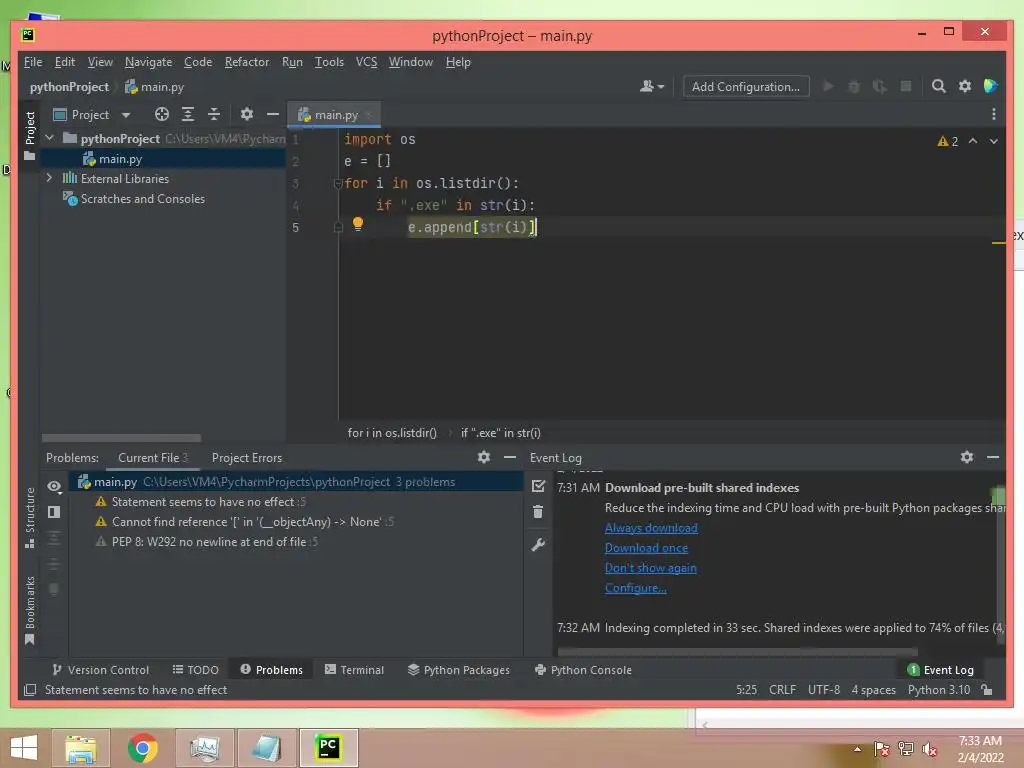Select the Current File problems tab
This screenshot has height=768, width=1024.
click(x=153, y=458)
